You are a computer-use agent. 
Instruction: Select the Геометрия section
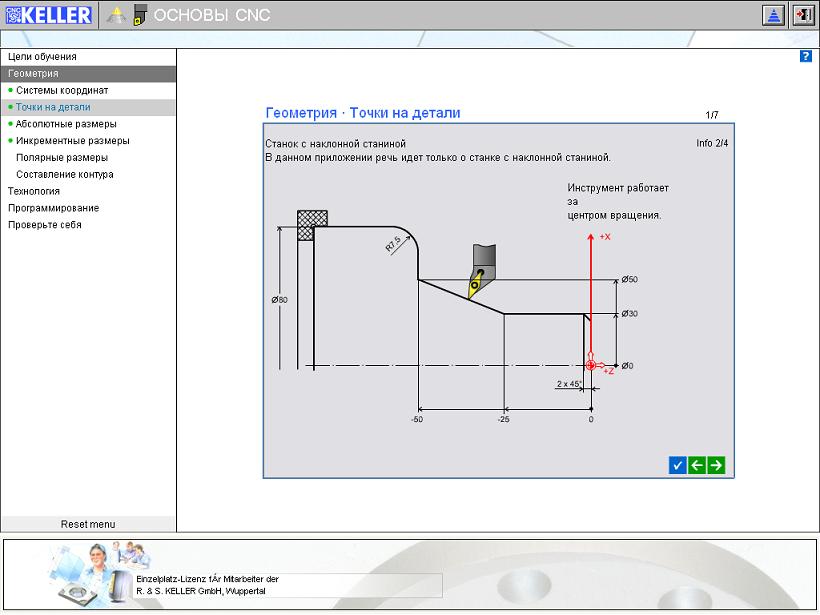[88, 74]
